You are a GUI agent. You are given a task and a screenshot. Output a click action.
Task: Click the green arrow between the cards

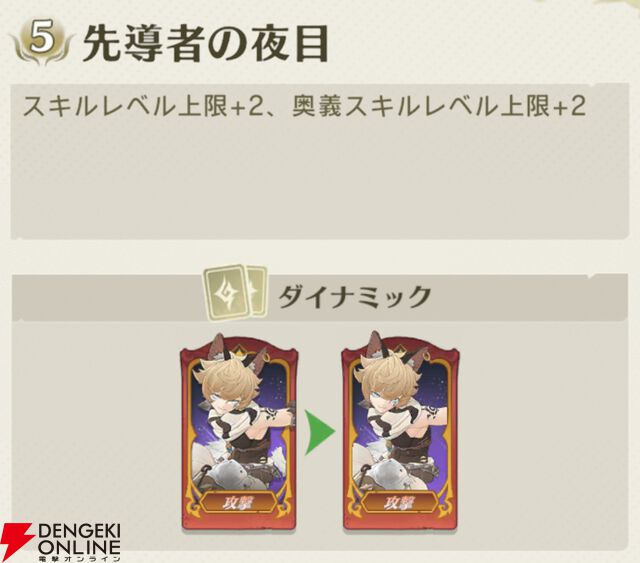320,432
